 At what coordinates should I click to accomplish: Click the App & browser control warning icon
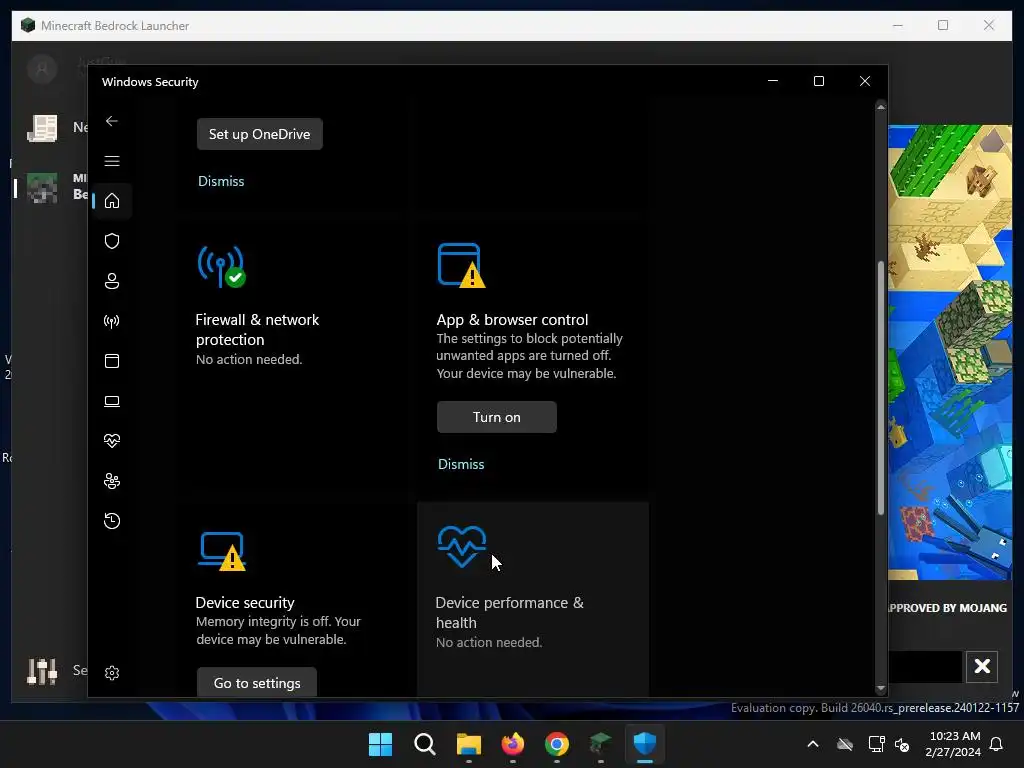pyautogui.click(x=462, y=265)
